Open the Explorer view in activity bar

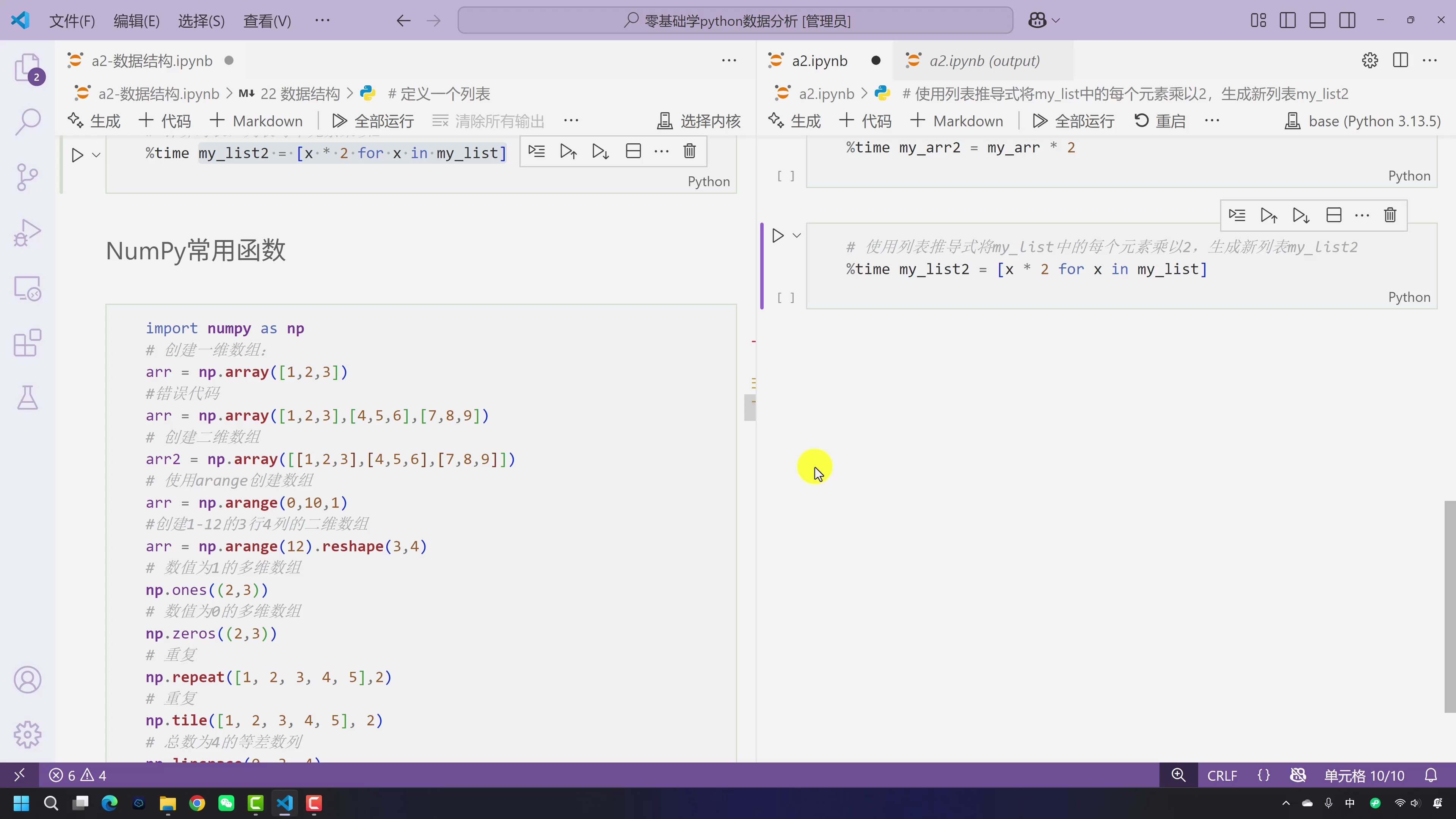click(27, 68)
